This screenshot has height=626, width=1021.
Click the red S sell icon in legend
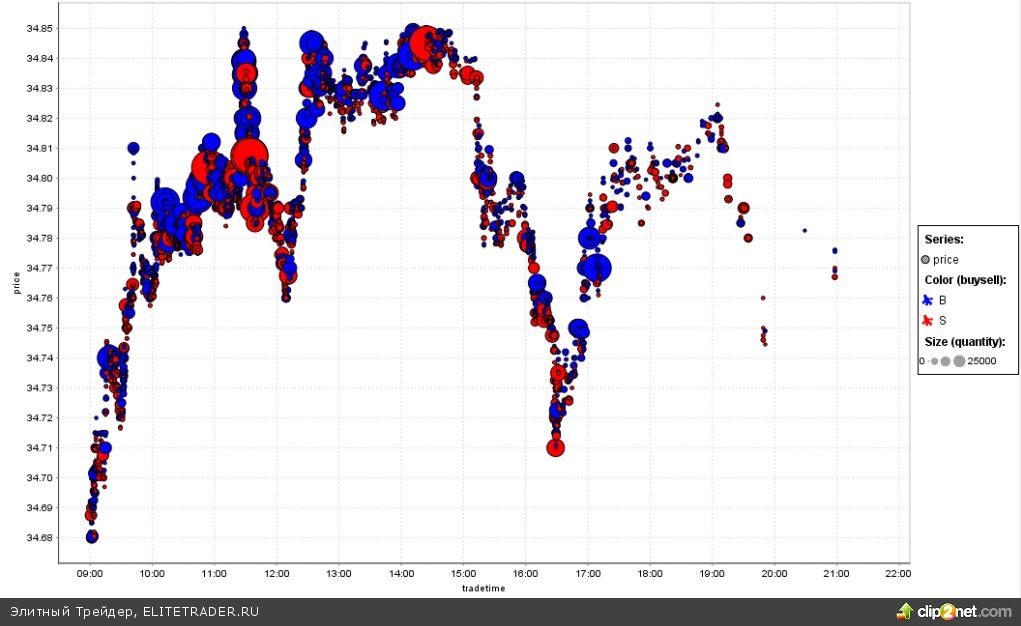coord(927,320)
